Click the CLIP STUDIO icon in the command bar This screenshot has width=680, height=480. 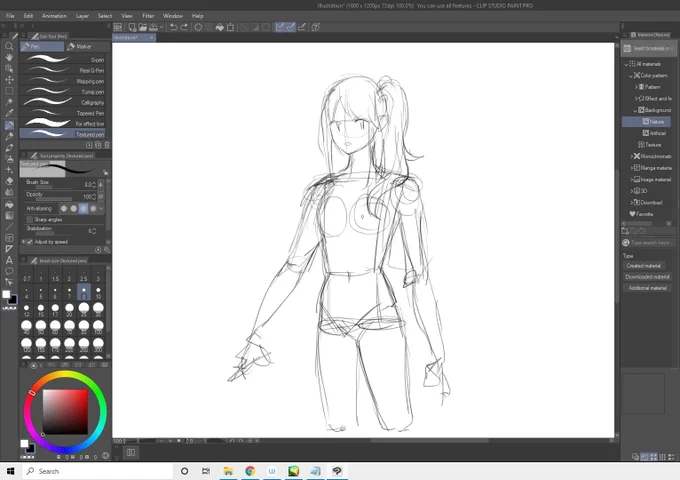[x=118, y=27]
